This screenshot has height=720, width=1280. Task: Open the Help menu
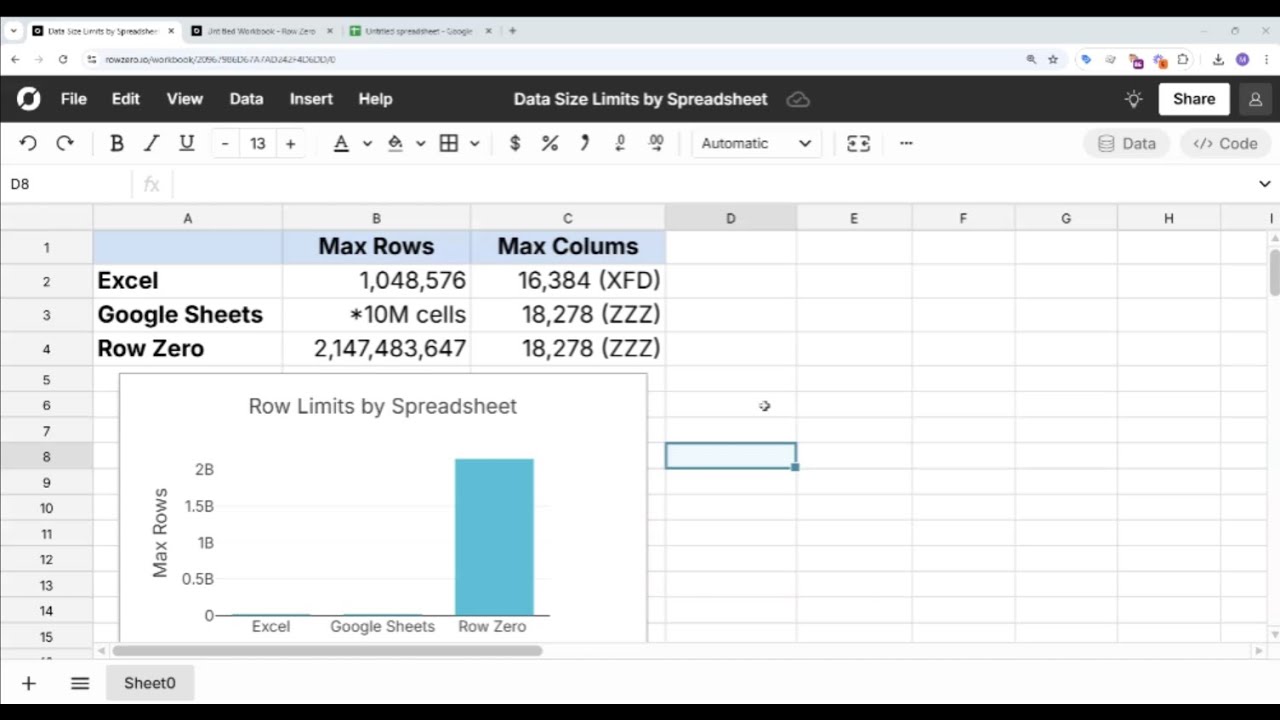375,99
